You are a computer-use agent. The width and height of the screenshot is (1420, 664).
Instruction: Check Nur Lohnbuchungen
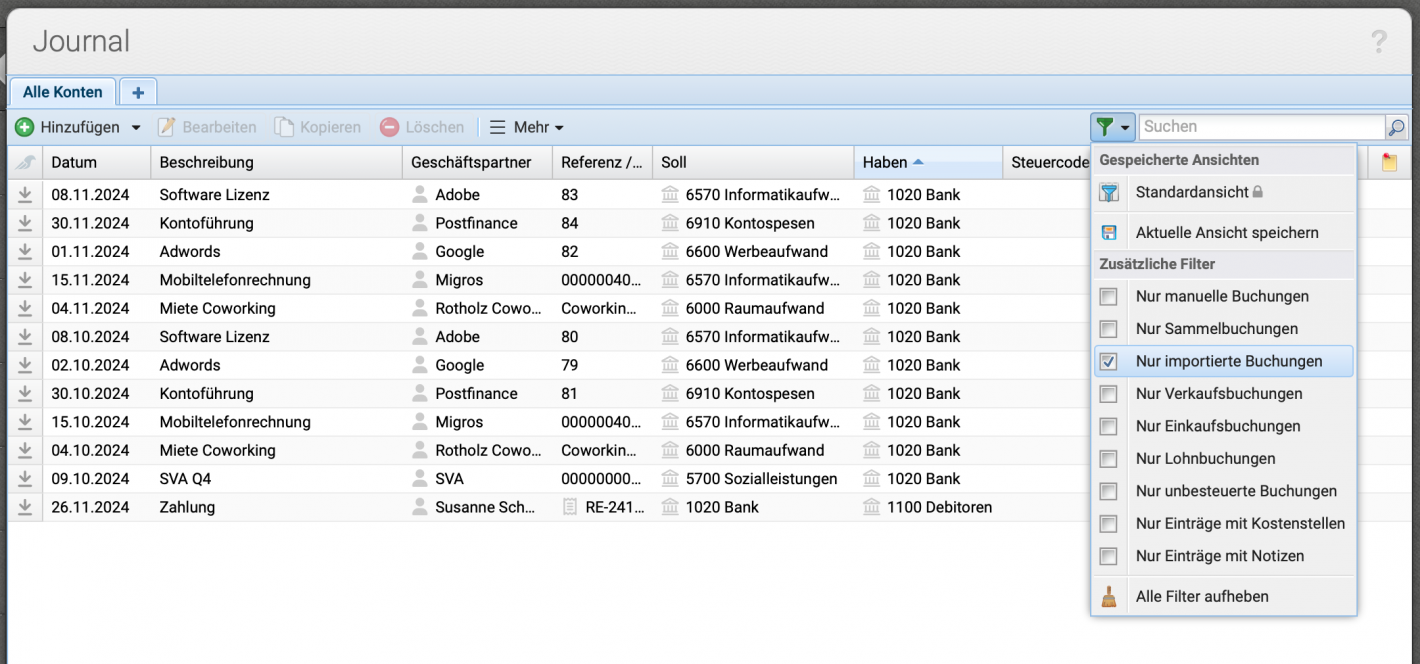click(x=1108, y=459)
